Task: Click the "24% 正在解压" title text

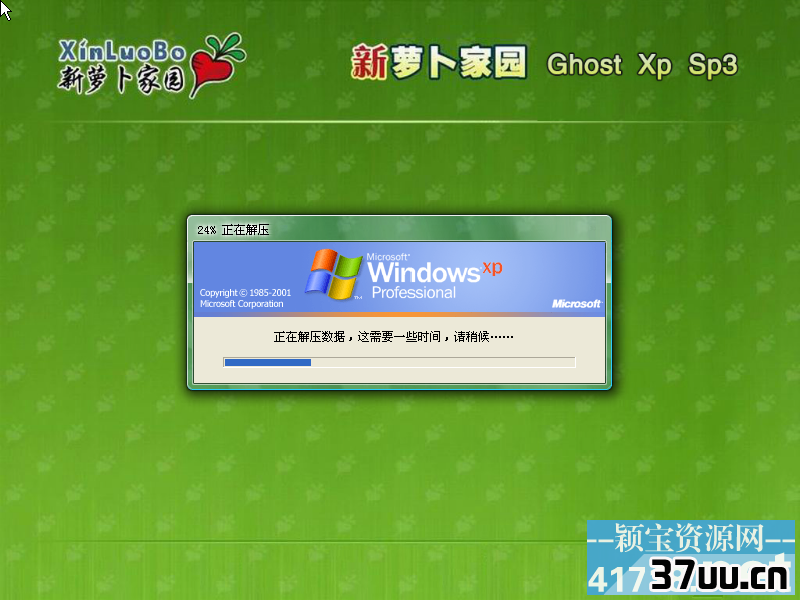Action: [x=233, y=230]
